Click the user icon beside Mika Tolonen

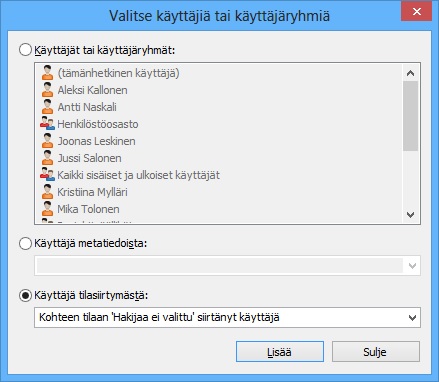47,209
